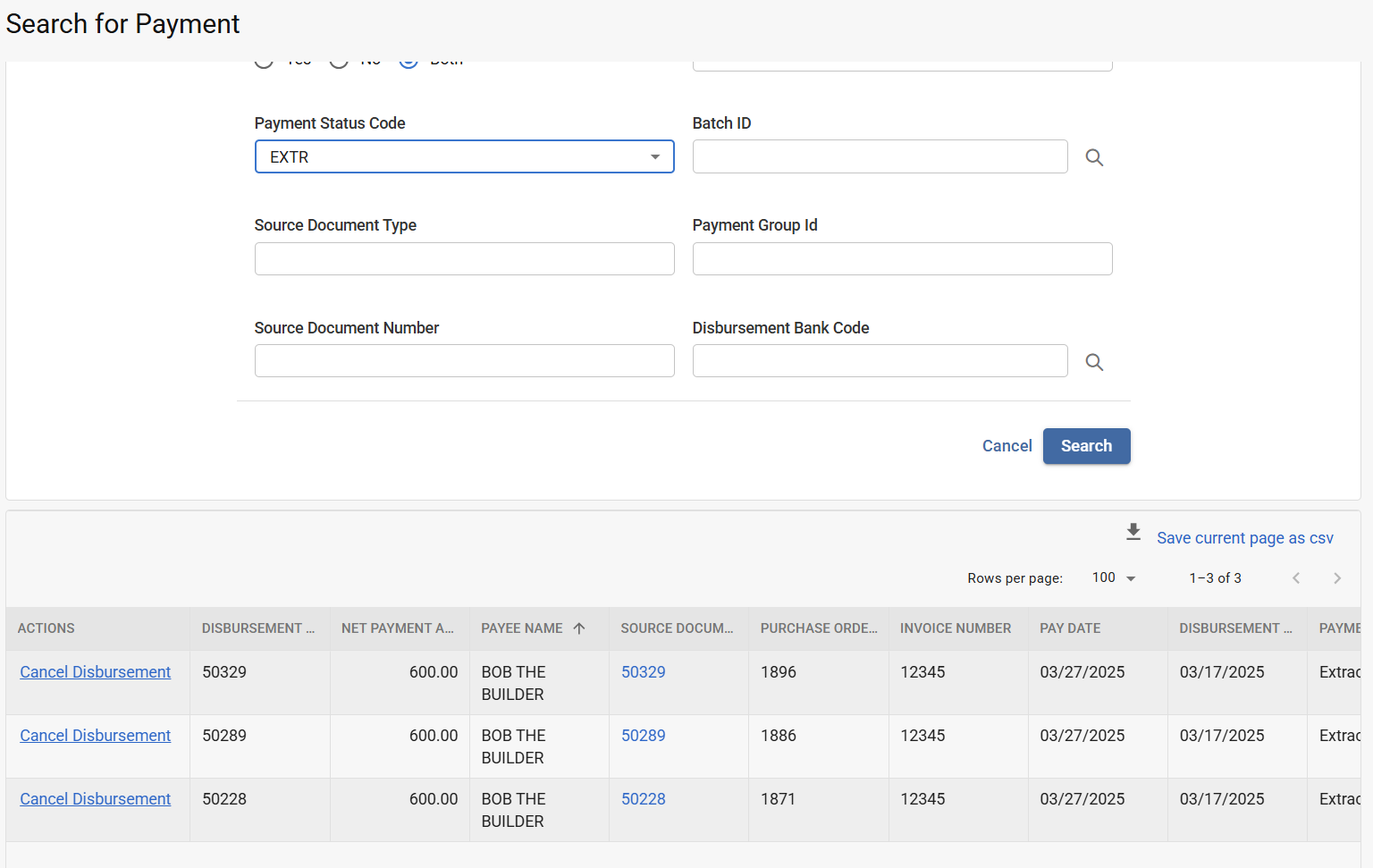Click the Cancel button

[1007, 446]
